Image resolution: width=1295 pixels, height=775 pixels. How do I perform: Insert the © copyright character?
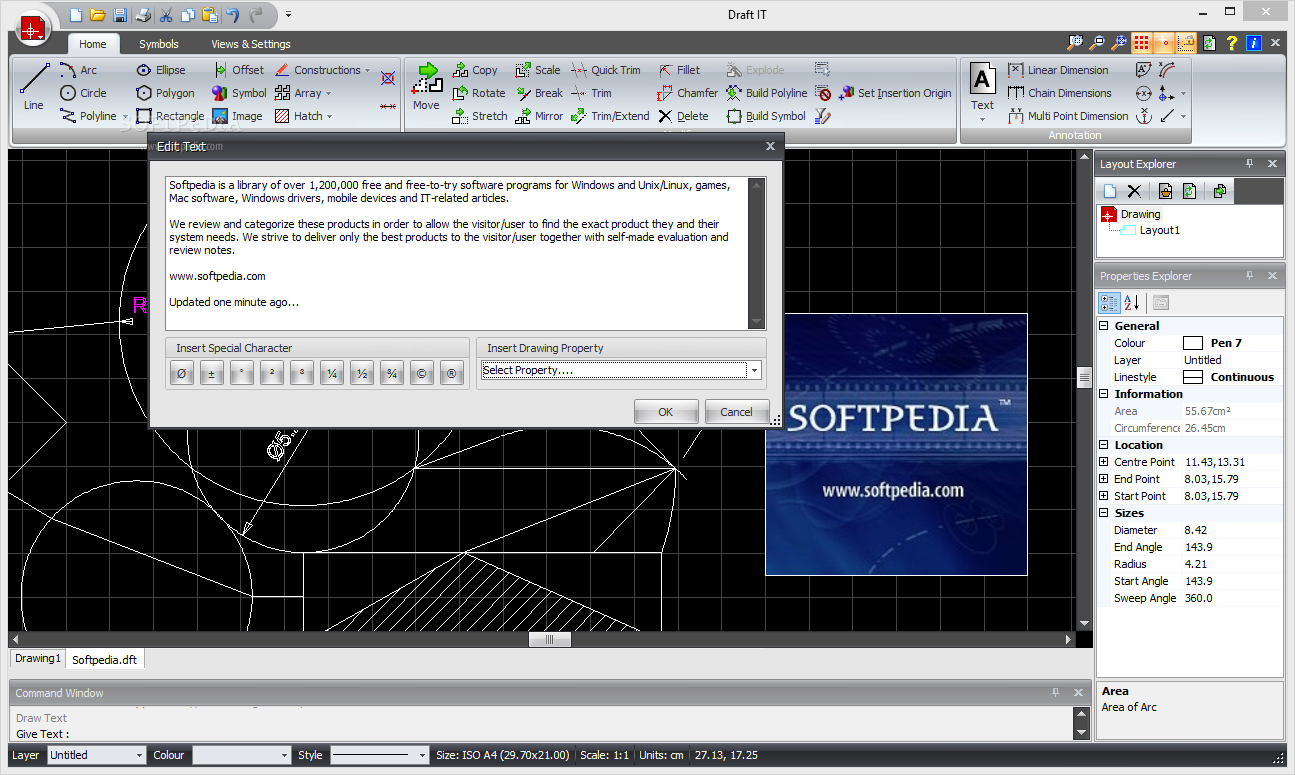(422, 374)
